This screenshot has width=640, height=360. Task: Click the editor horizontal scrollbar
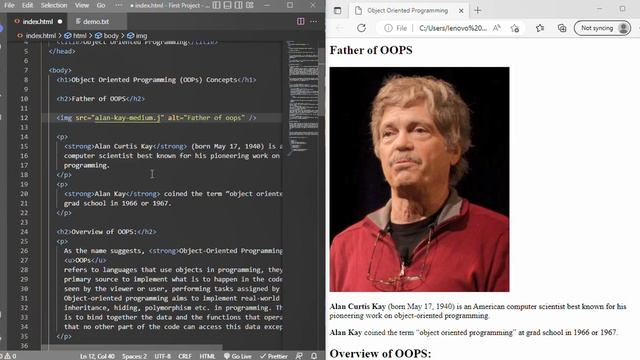pyautogui.click(x=131, y=347)
